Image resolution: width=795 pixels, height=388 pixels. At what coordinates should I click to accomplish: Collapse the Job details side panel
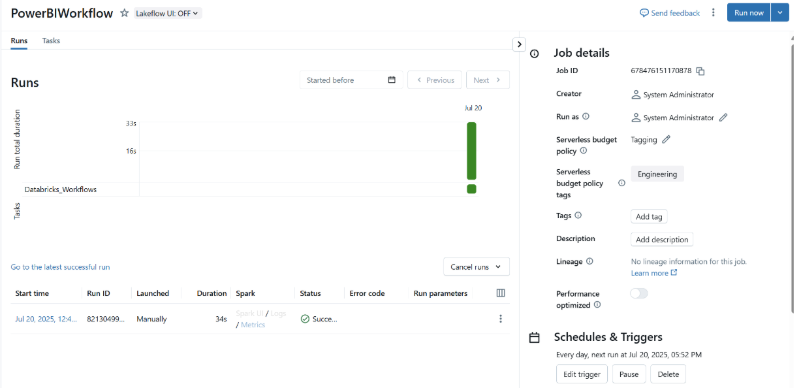tap(519, 45)
